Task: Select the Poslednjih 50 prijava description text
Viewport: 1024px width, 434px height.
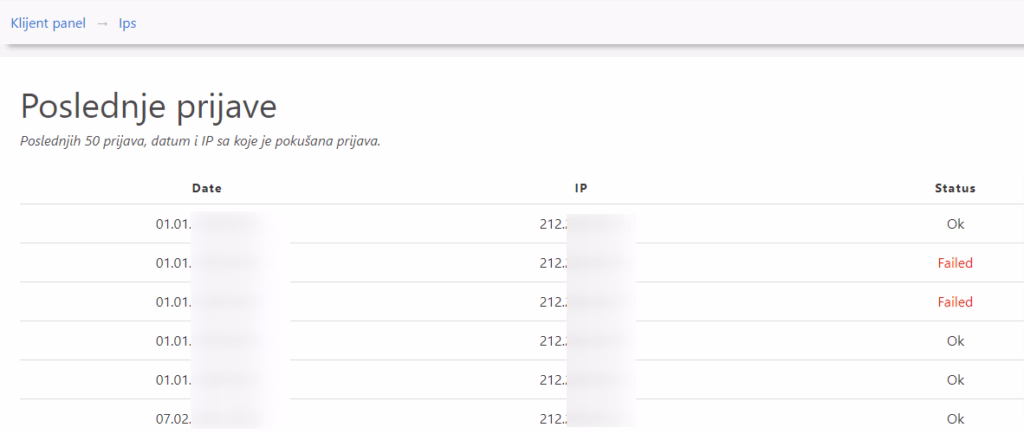Action: click(200, 142)
